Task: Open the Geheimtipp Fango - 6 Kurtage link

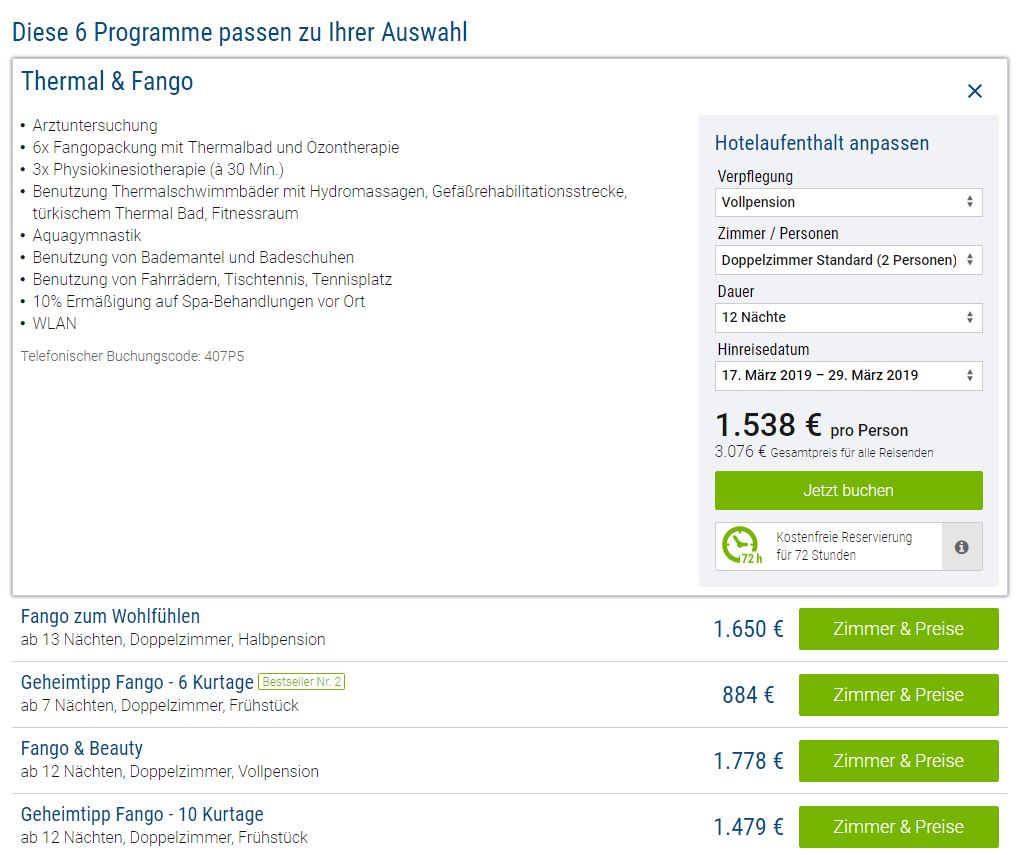Action: pyautogui.click(x=137, y=682)
